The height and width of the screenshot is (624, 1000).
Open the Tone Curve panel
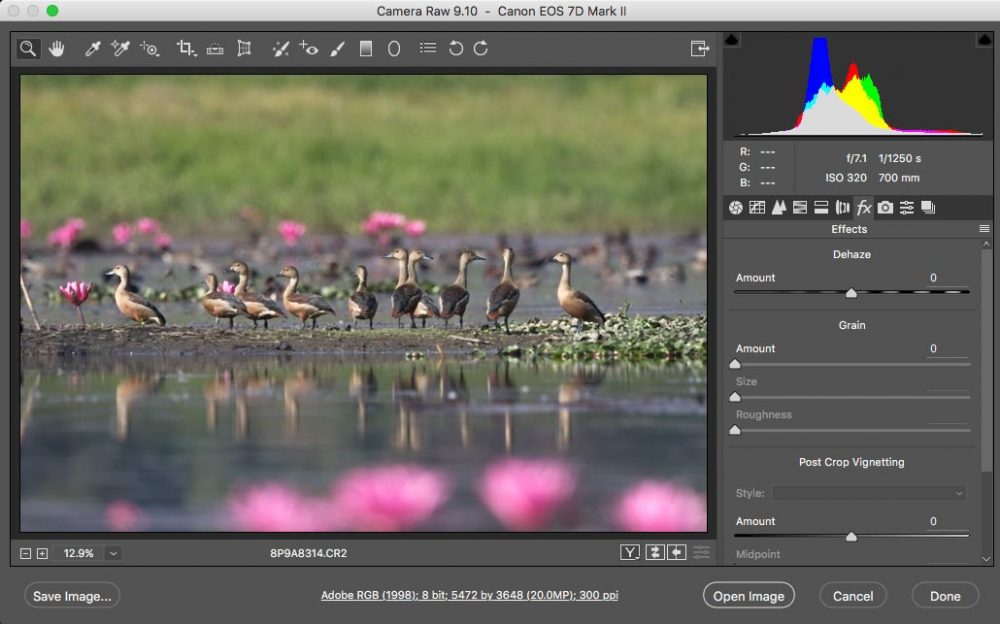(x=756, y=207)
